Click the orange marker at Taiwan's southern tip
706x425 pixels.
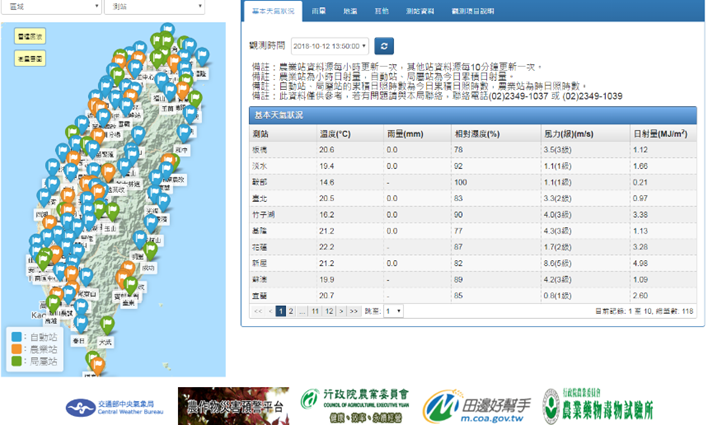coord(98,366)
